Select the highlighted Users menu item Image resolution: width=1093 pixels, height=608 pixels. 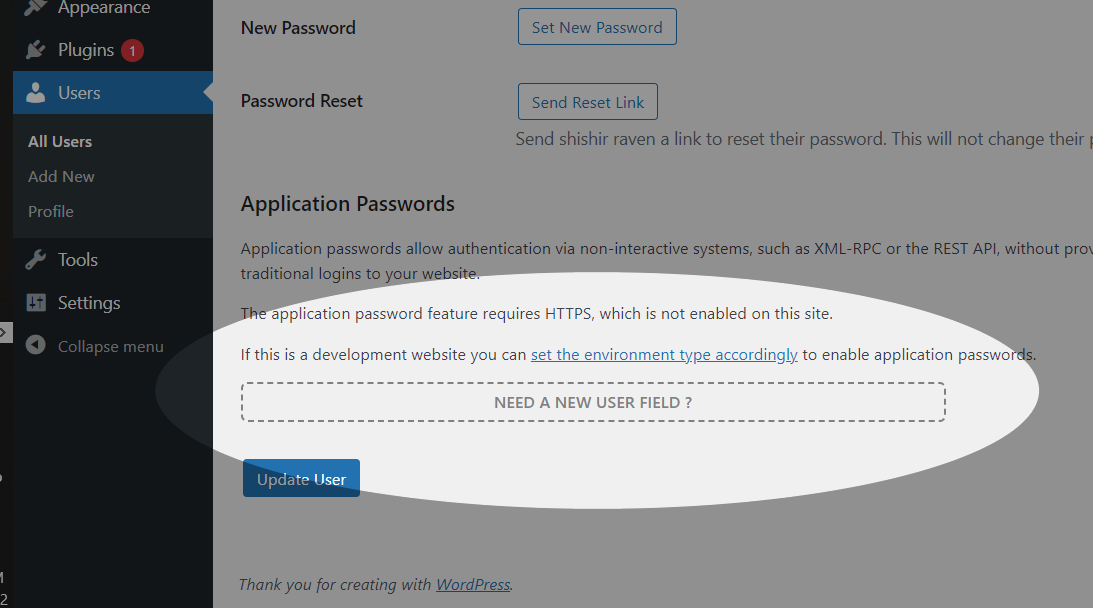tap(77, 92)
